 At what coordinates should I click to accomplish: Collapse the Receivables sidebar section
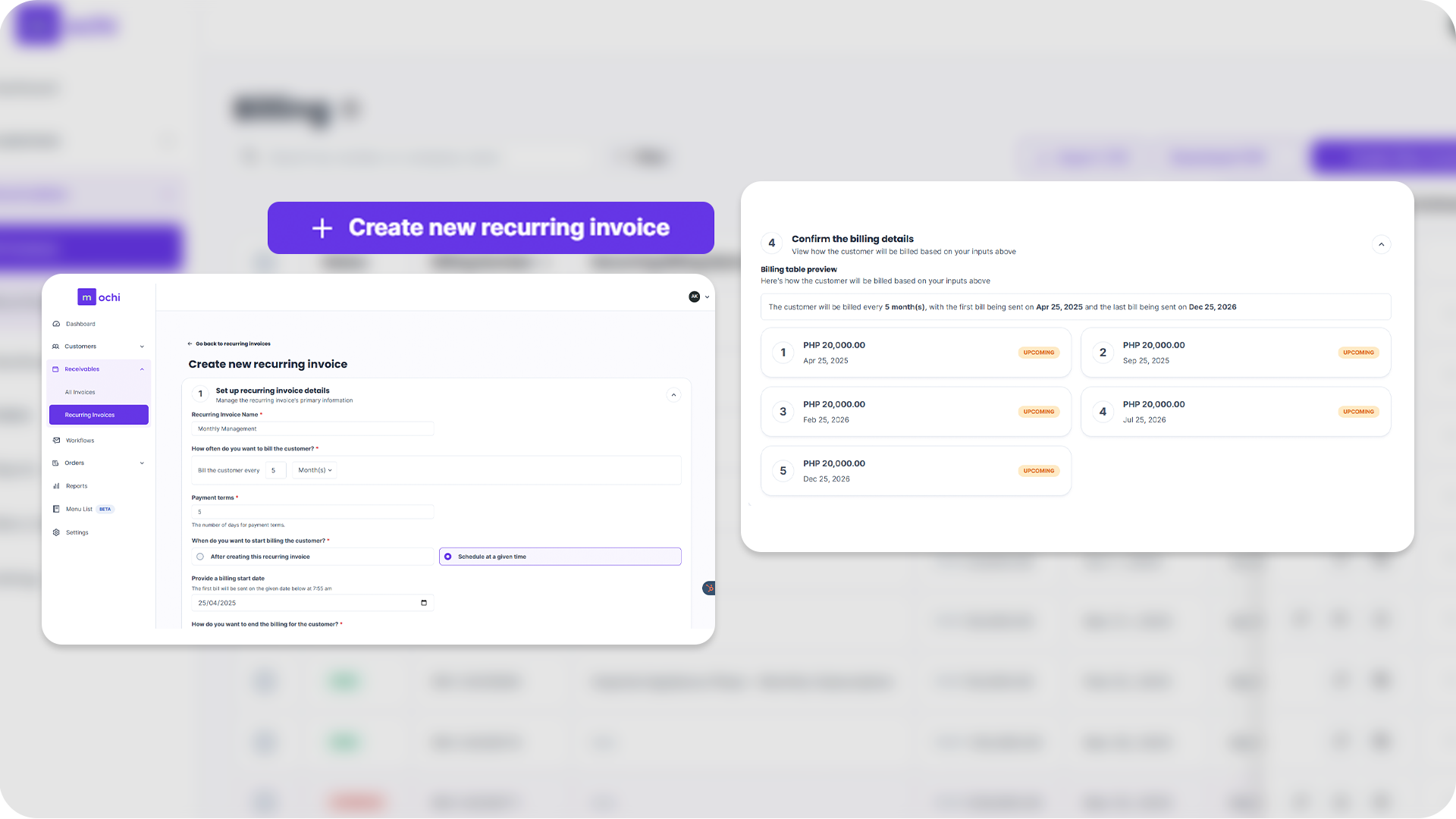click(x=142, y=369)
